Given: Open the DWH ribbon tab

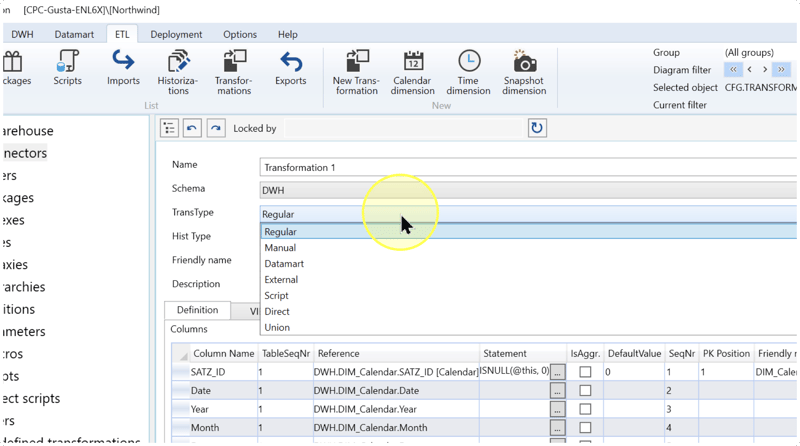Looking at the screenshot, I should point(22,34).
